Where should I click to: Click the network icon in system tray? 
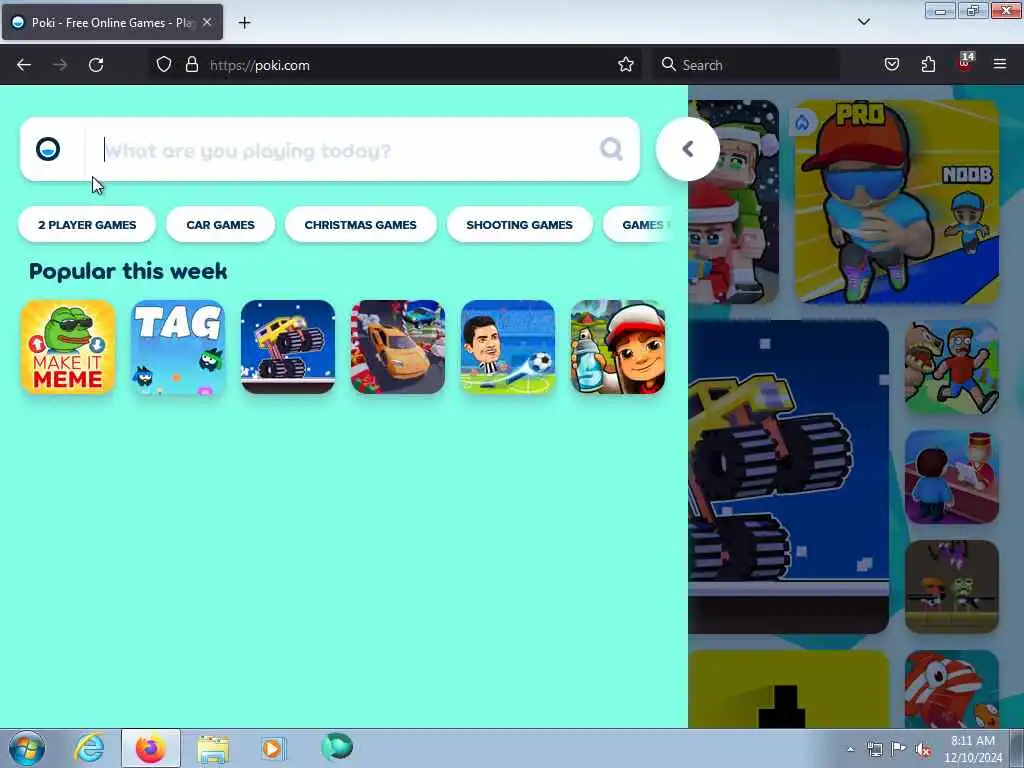pyautogui.click(x=874, y=749)
